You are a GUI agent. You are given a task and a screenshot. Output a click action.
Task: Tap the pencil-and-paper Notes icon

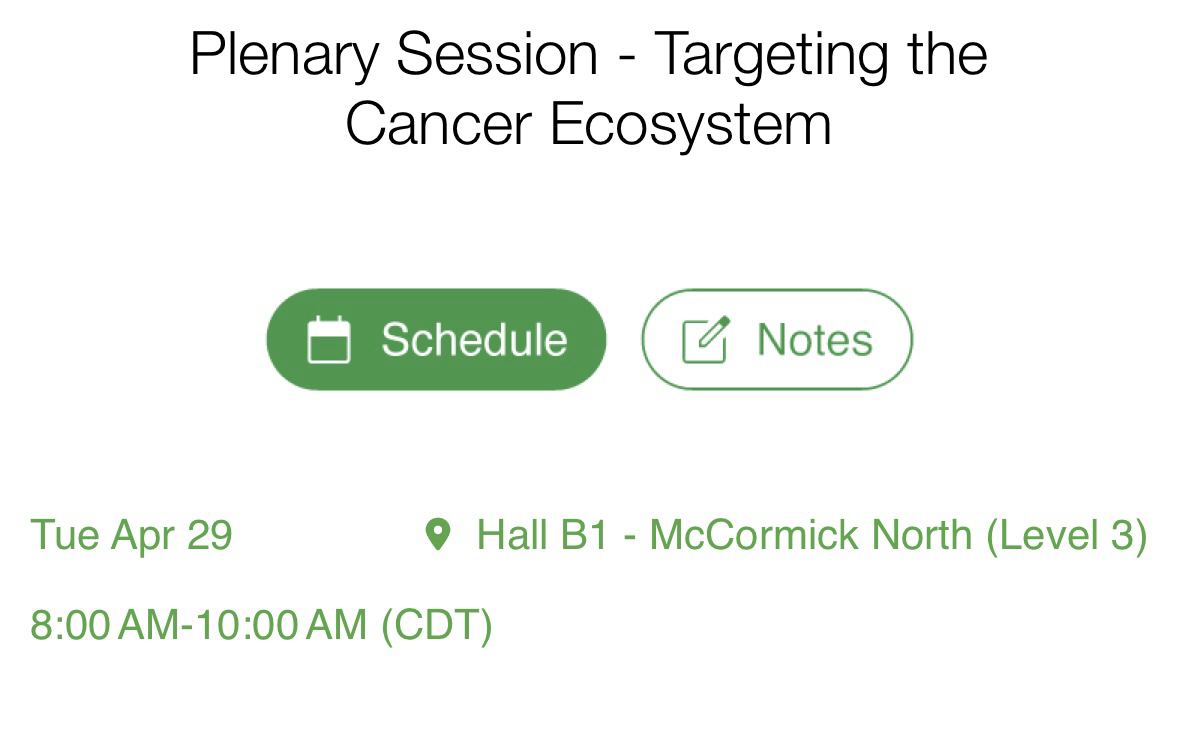coord(705,340)
